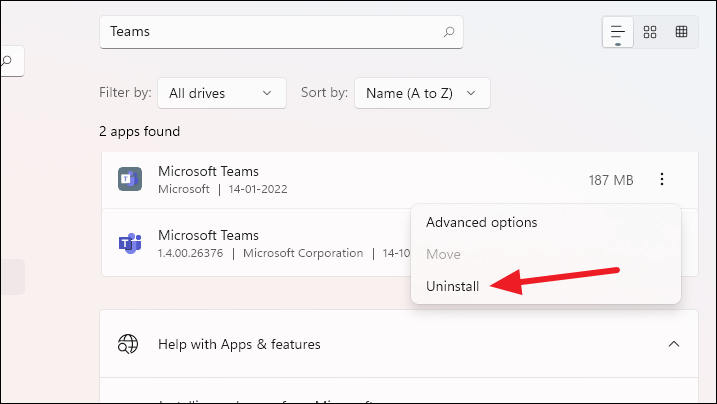Click the left sidebar search icon
717x404 pixels.
click(6, 60)
